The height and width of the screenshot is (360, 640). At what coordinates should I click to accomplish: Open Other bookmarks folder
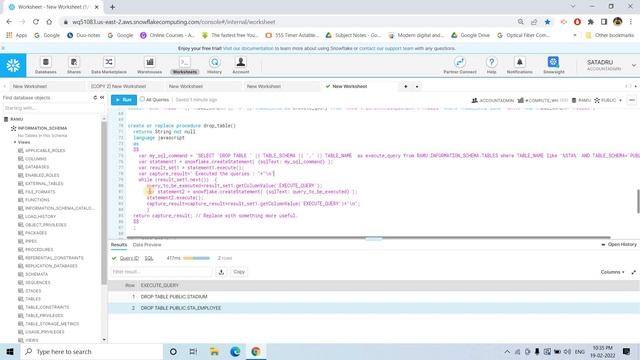610,35
